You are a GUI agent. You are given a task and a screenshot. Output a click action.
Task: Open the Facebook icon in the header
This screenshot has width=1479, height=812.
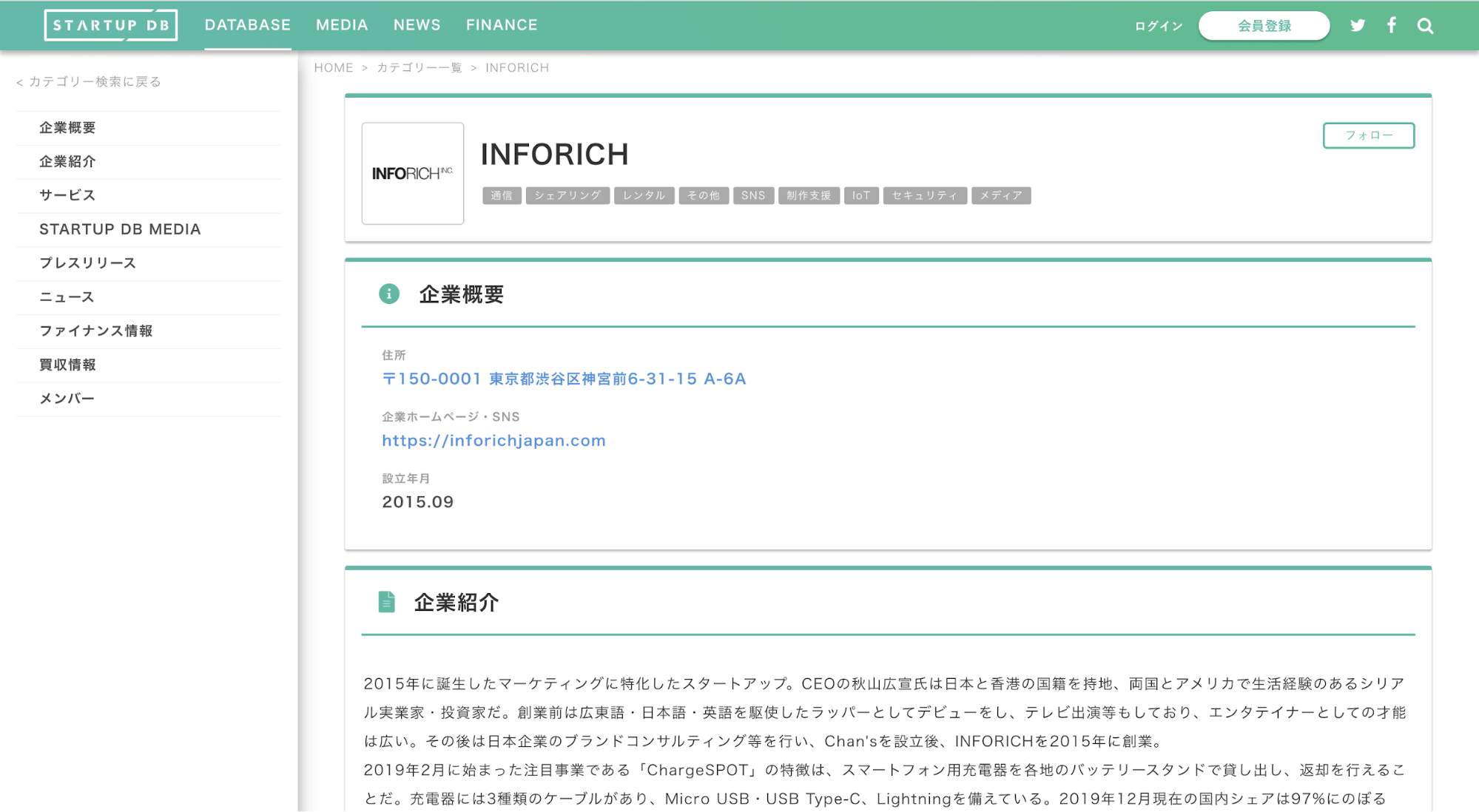point(1392,24)
